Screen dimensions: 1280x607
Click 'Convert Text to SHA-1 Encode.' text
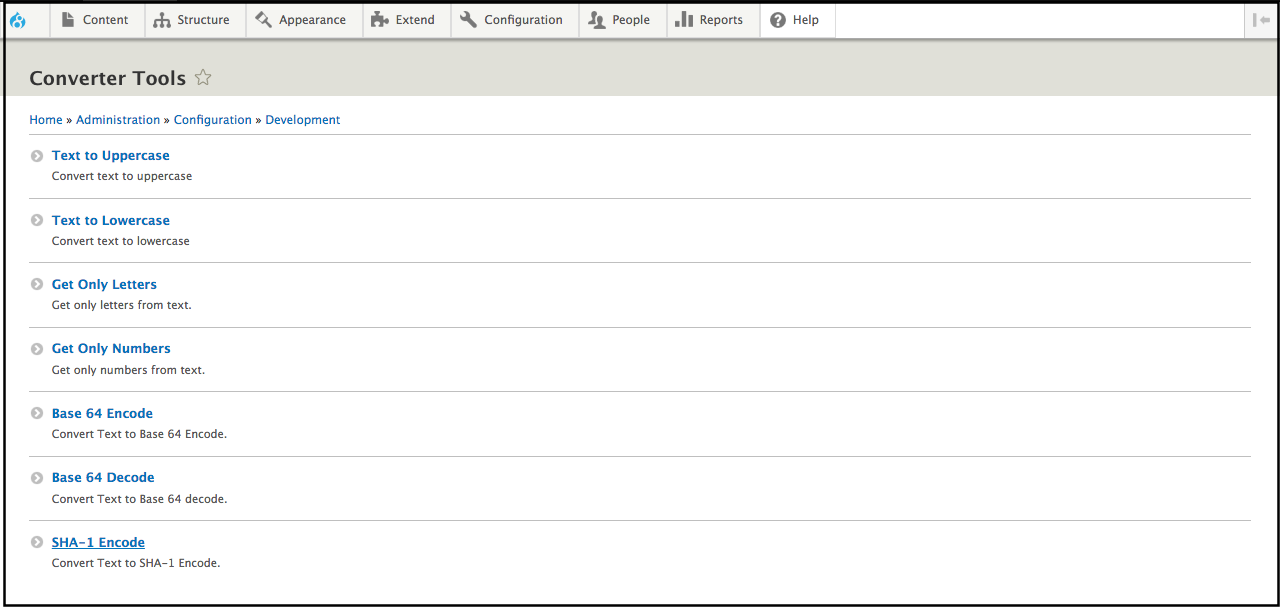(136, 563)
